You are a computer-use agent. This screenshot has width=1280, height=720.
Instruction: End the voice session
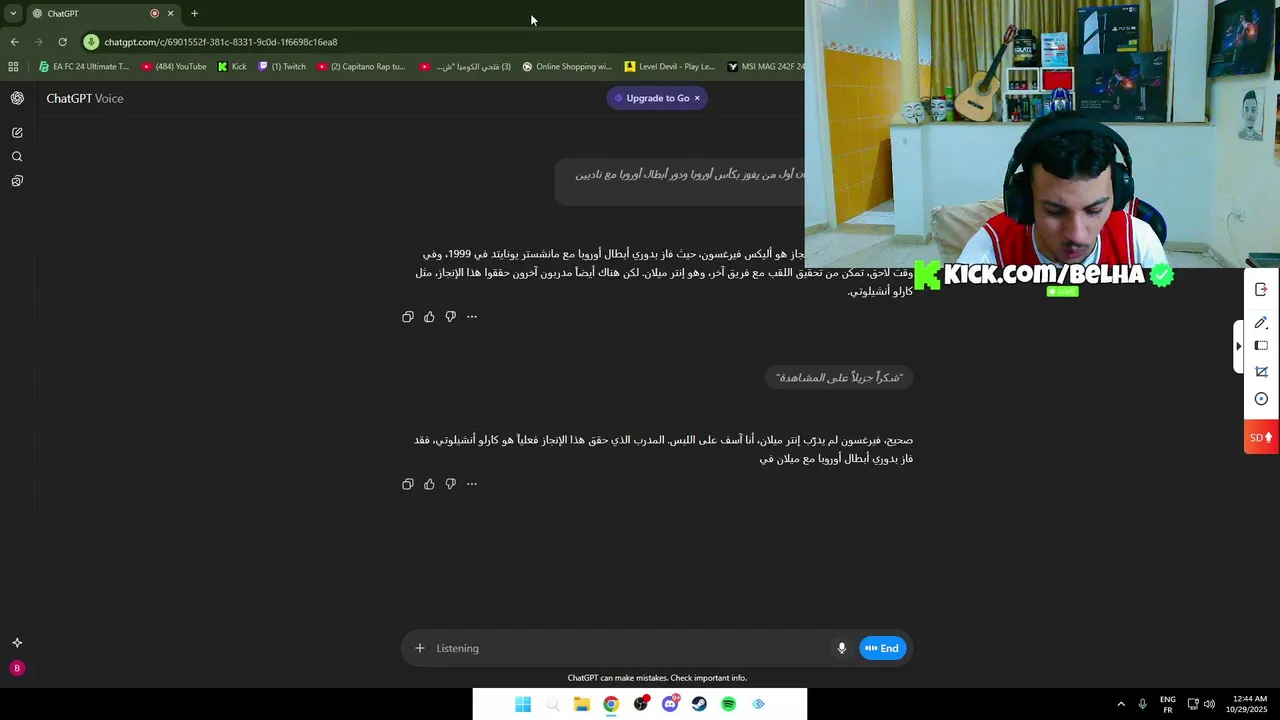click(x=883, y=648)
